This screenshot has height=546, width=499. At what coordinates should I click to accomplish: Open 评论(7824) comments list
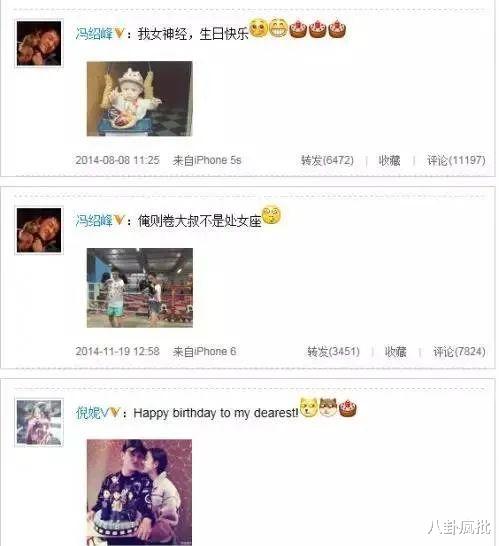459,351
